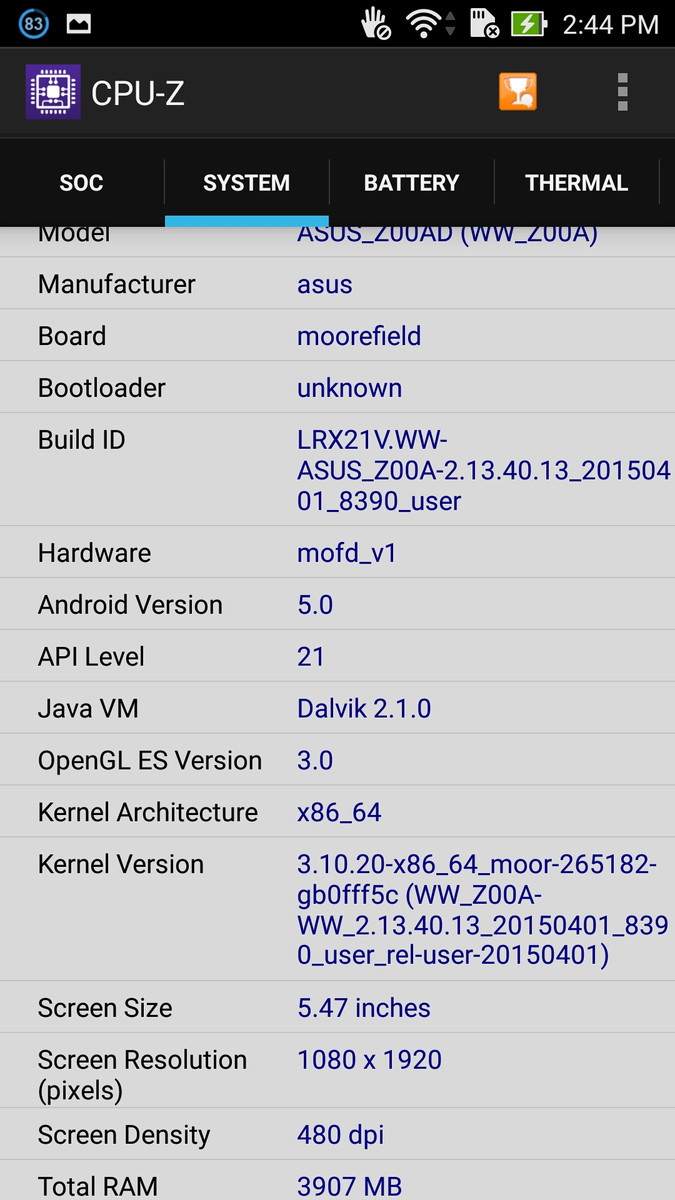The image size is (675, 1200).
Task: Switch to the SOC tab
Action: pyautogui.click(x=82, y=183)
